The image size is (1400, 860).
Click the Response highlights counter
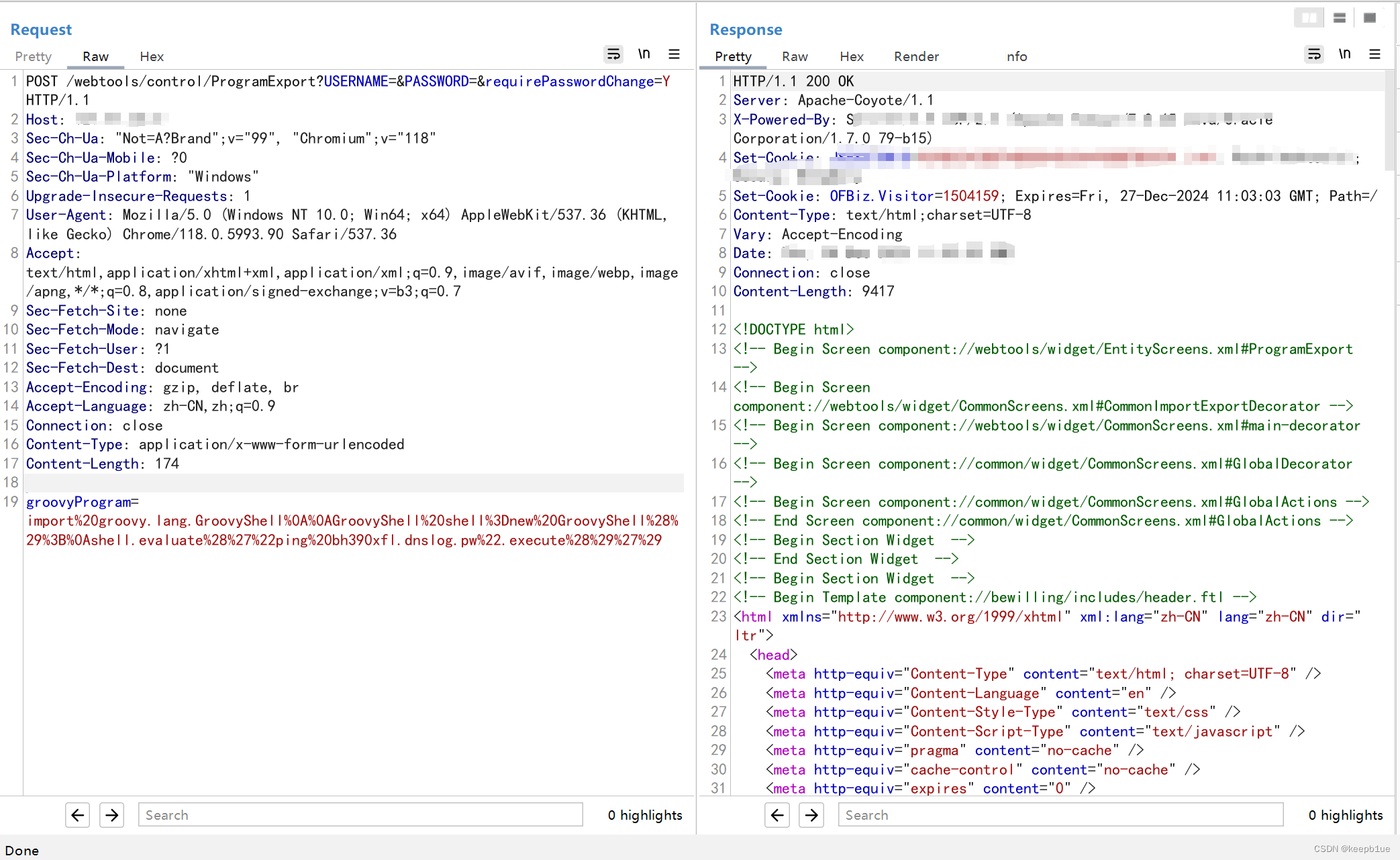pos(1346,815)
